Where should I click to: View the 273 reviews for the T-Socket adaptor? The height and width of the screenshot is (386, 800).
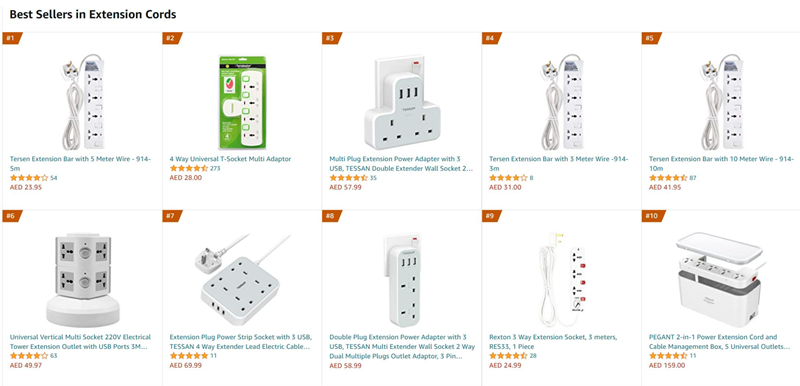215,168
